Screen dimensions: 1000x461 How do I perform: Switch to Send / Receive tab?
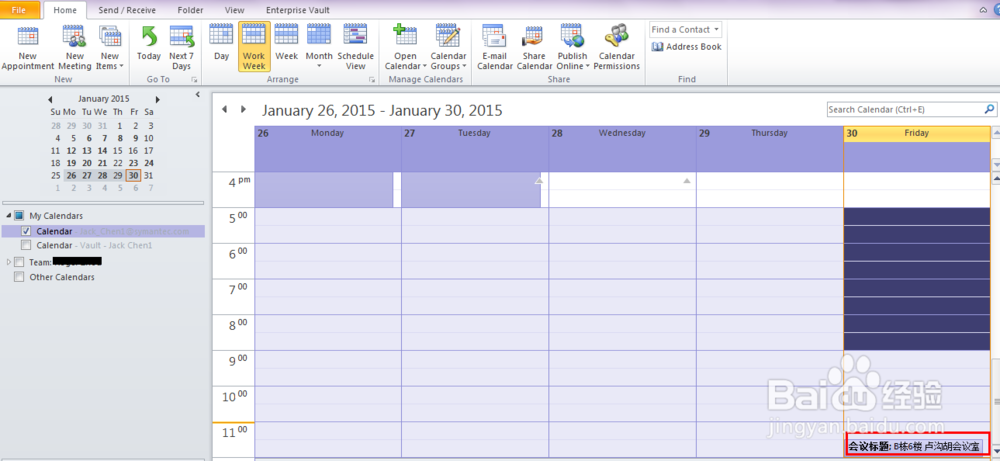[x=127, y=10]
